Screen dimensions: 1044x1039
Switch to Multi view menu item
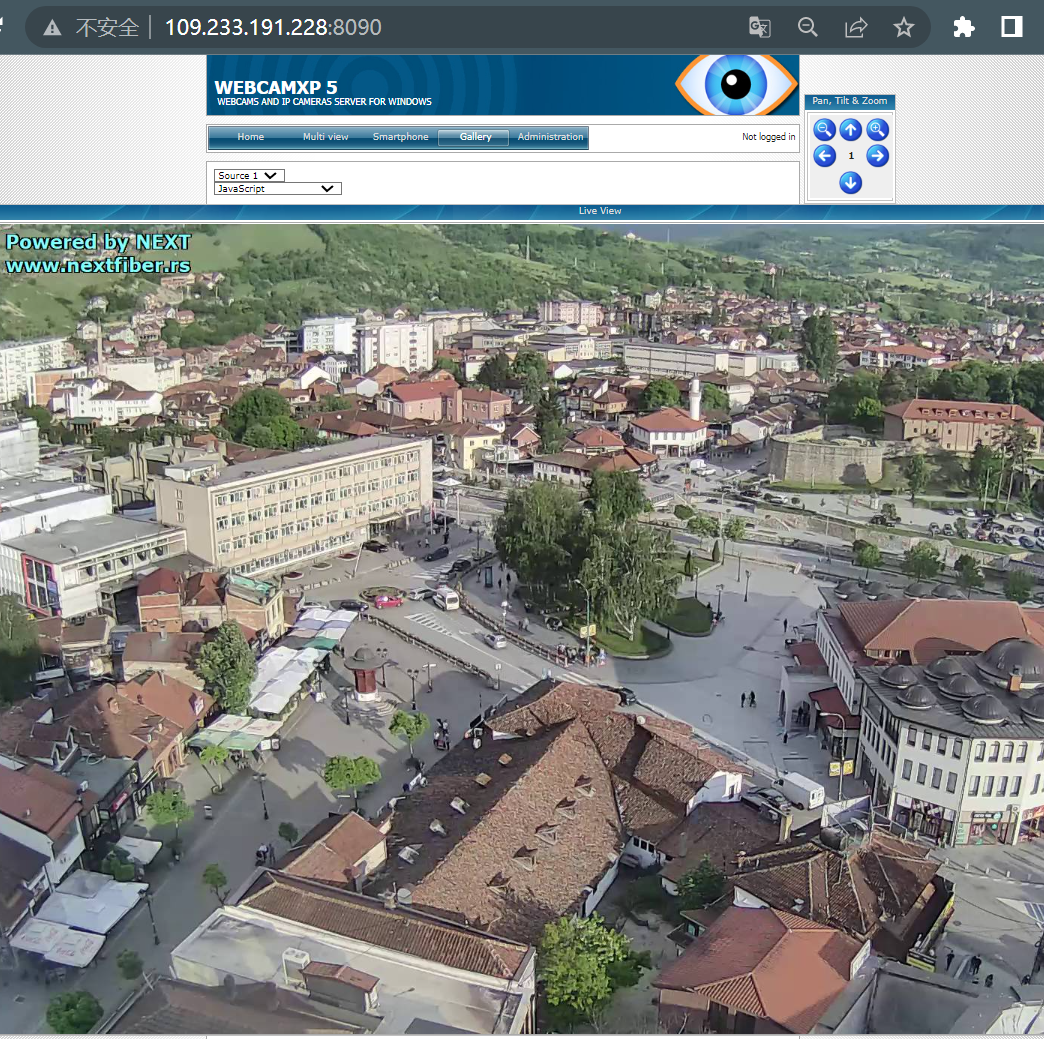(x=326, y=137)
